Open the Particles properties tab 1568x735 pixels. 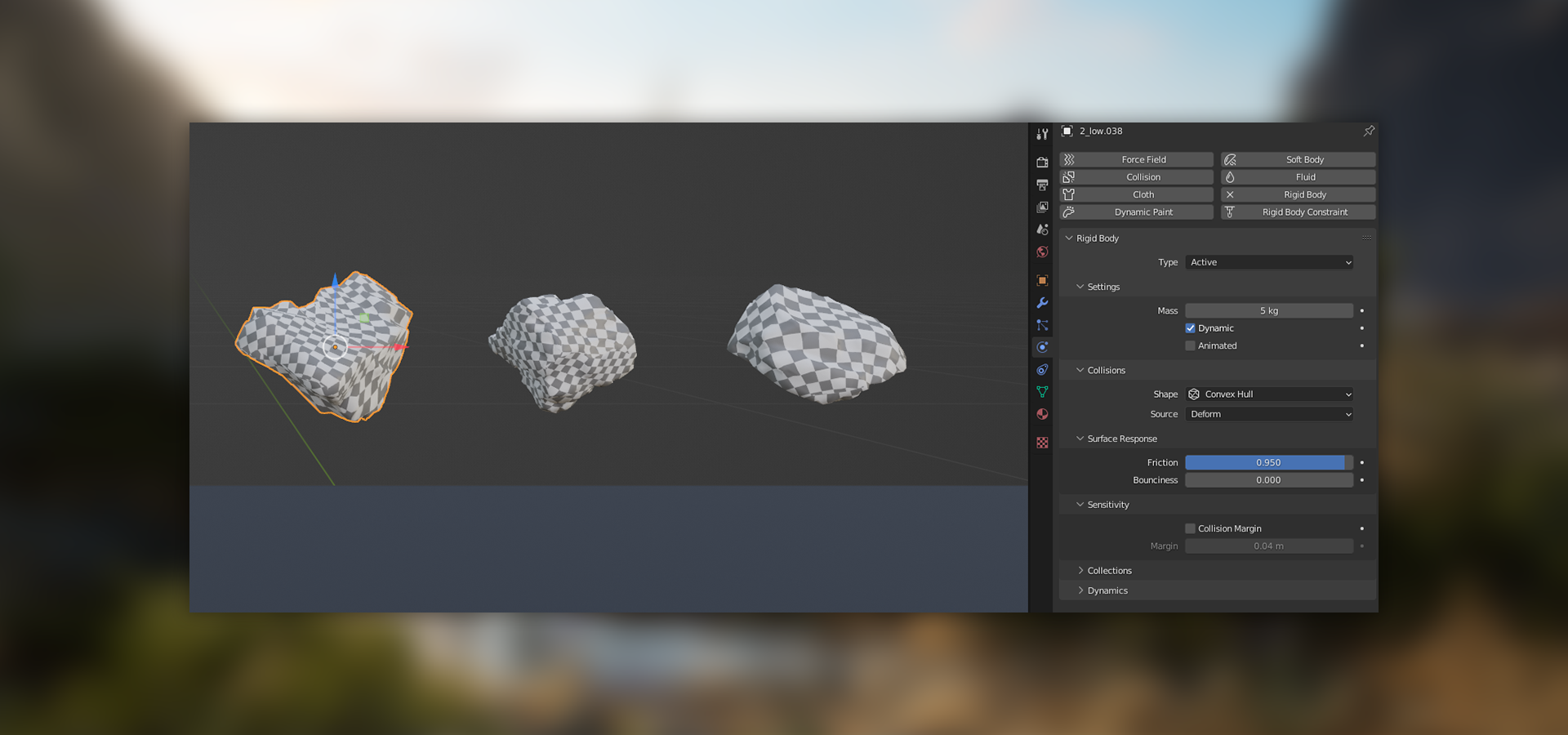point(1042,325)
